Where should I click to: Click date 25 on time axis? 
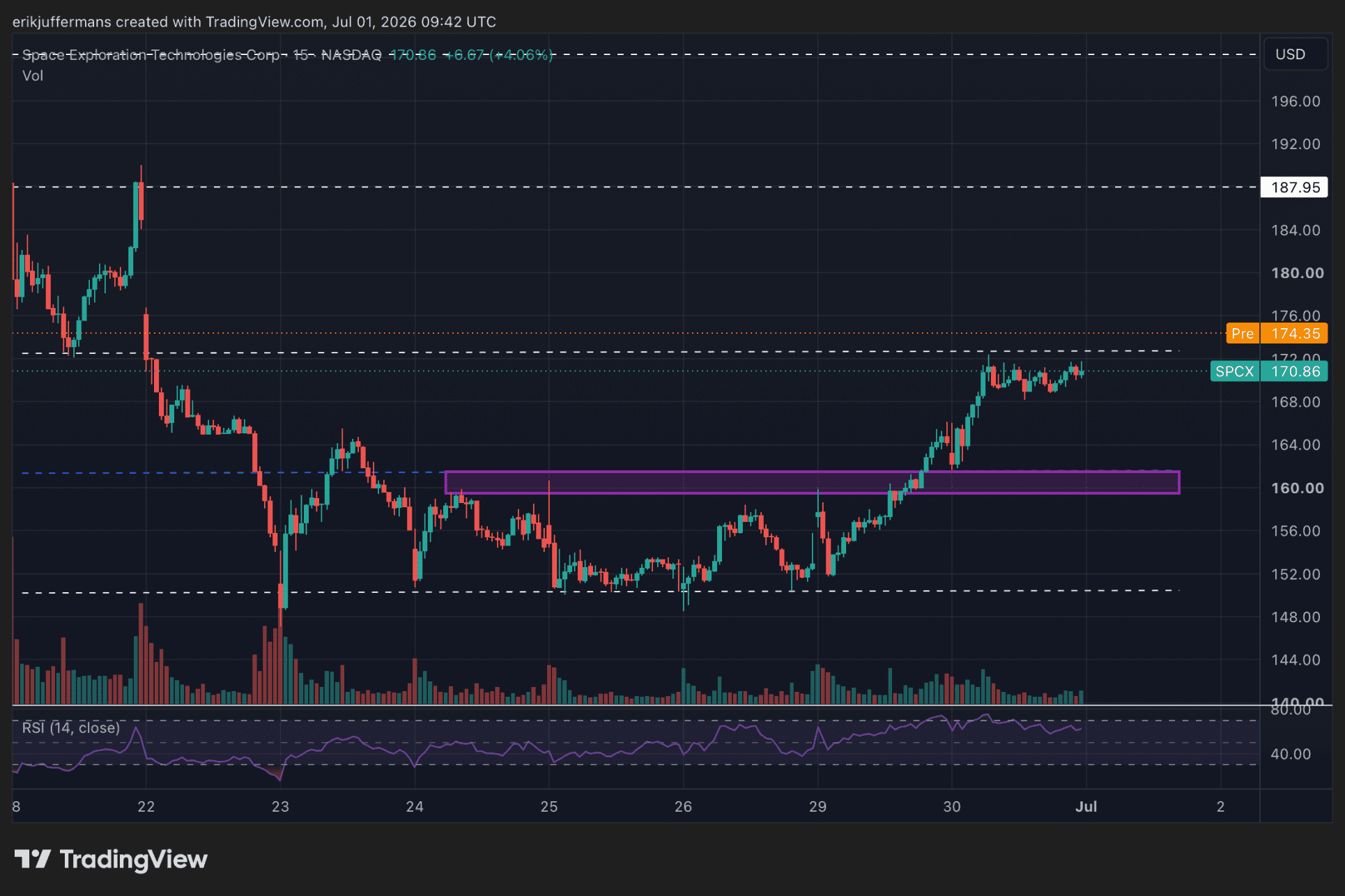[x=549, y=807]
